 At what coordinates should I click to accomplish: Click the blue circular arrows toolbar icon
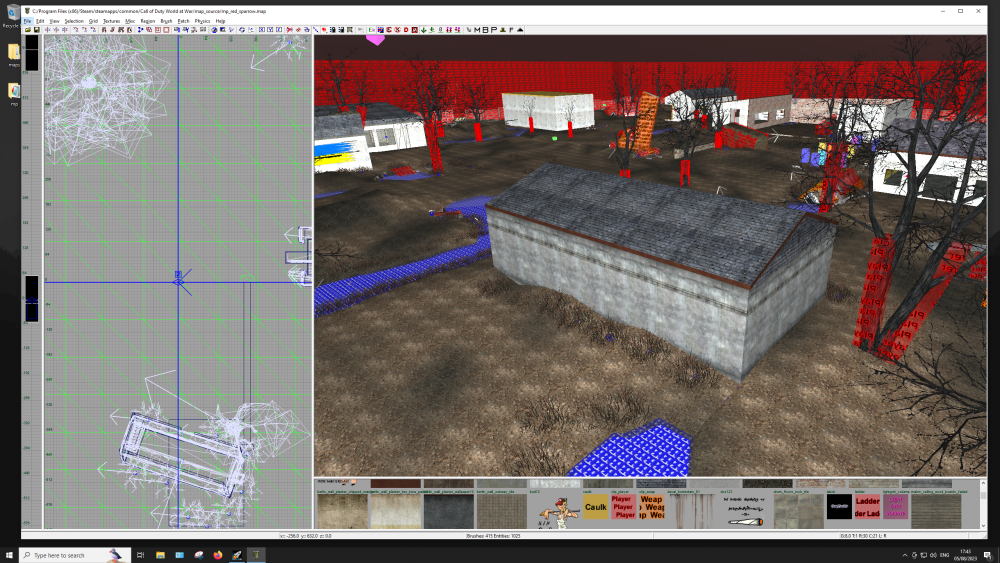pos(242,29)
